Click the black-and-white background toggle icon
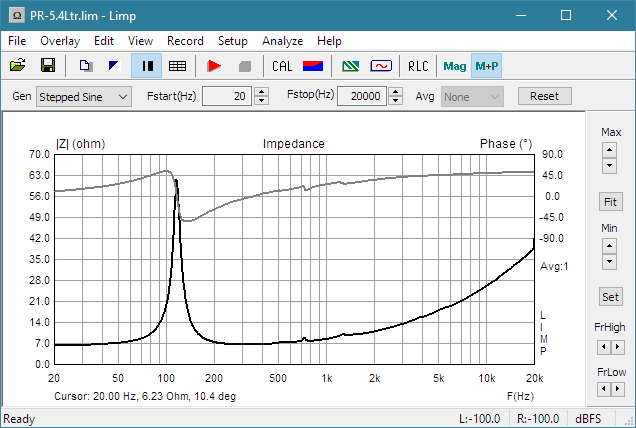 point(115,65)
